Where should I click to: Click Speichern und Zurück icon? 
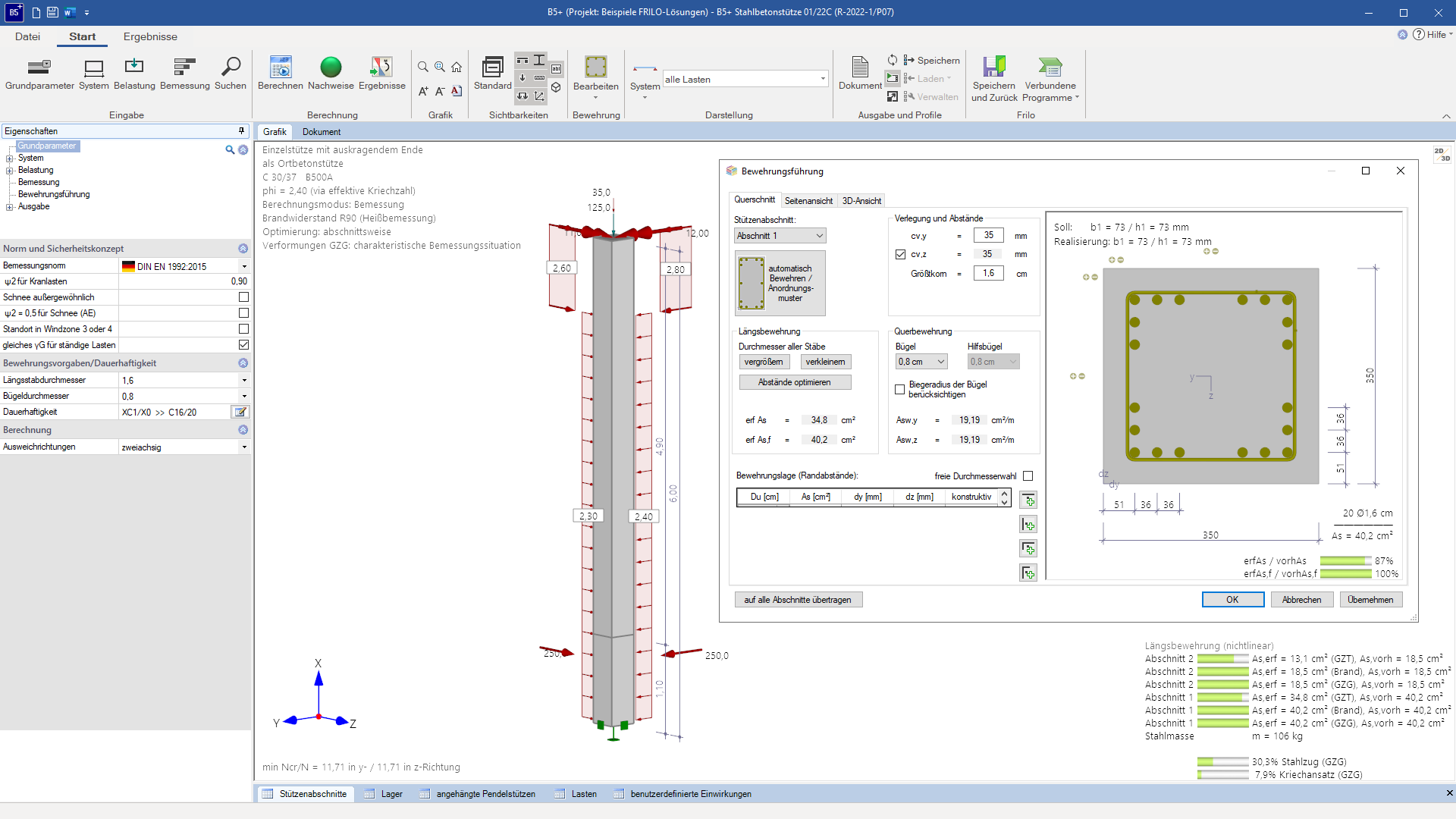click(x=994, y=79)
